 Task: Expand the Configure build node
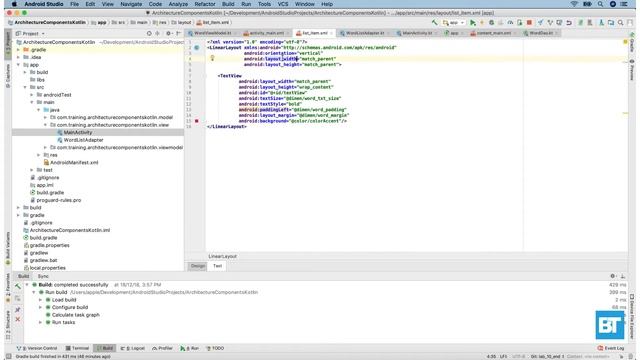tap(40, 307)
